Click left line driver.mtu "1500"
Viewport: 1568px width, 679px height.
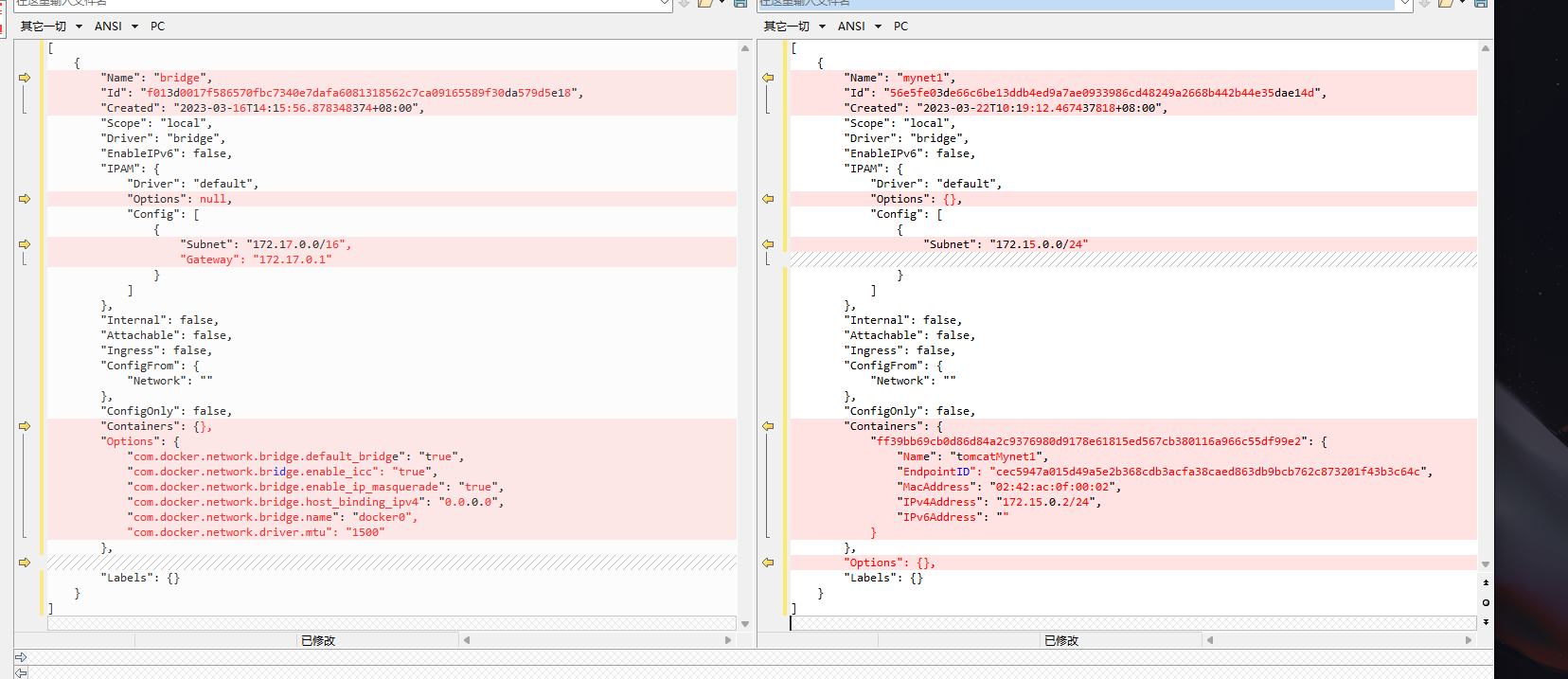tap(256, 532)
